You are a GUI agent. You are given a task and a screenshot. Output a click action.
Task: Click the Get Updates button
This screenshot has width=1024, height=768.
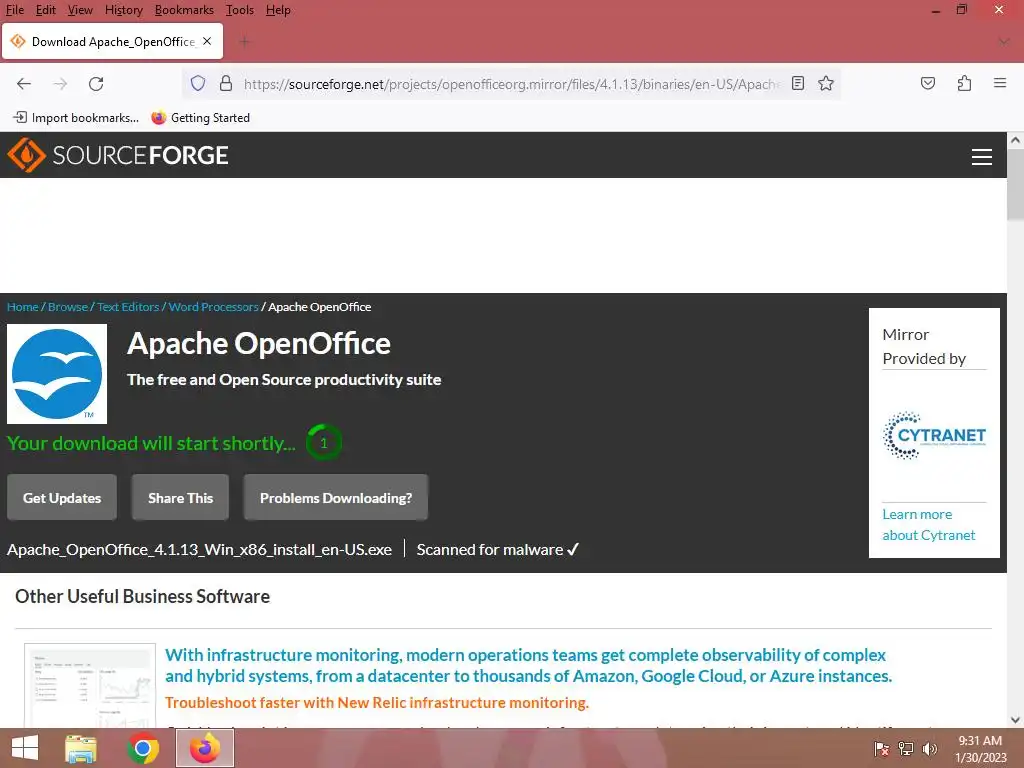click(x=62, y=498)
